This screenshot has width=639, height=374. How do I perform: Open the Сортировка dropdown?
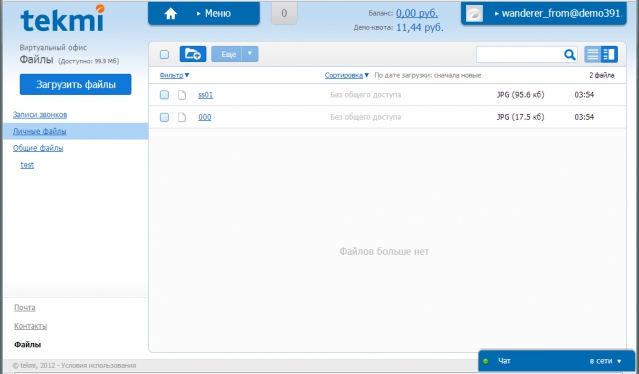click(x=347, y=75)
